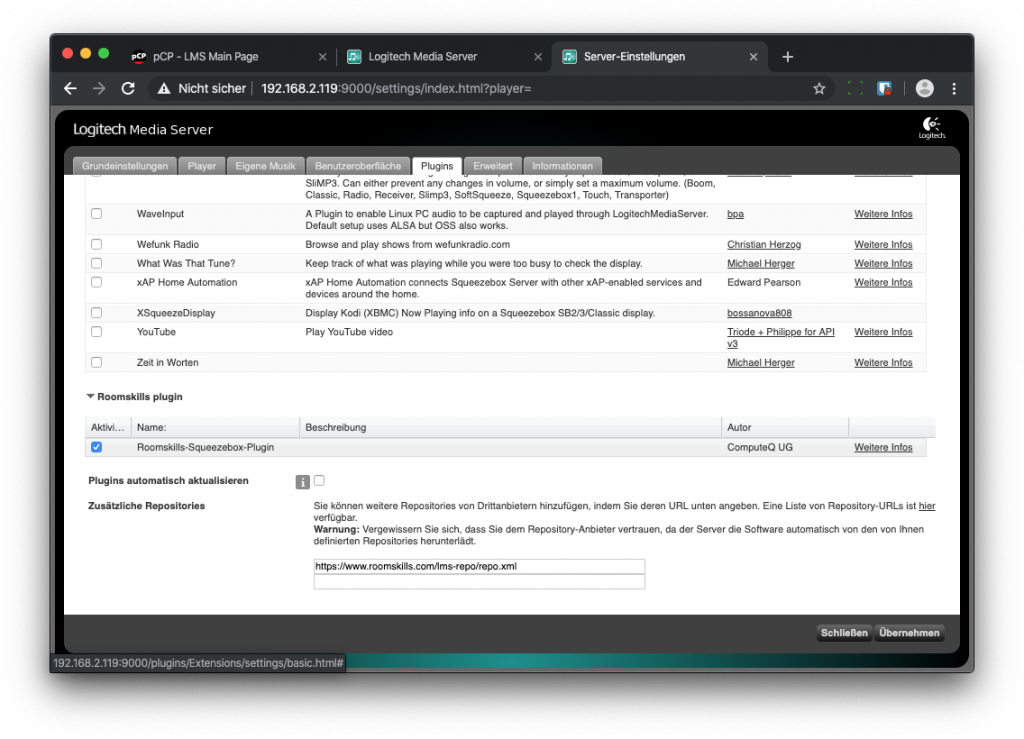Enable the WaveInput plugin checkbox

[x=97, y=213]
